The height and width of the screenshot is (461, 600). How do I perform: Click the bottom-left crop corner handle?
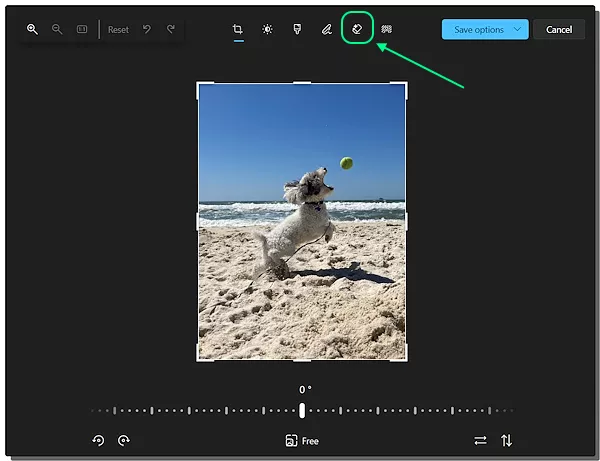[x=201, y=357]
